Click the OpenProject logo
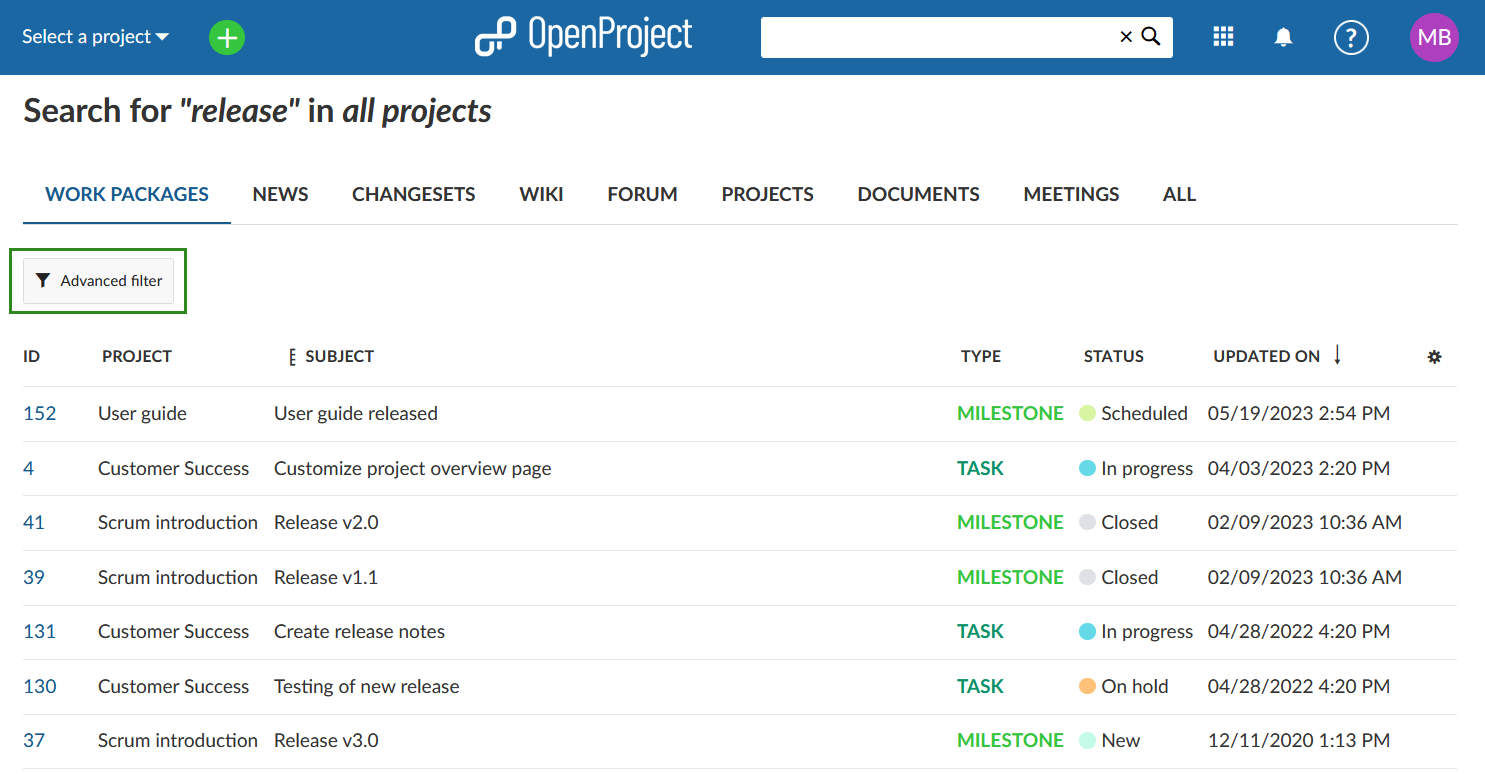This screenshot has height=774, width=1485. (583, 37)
